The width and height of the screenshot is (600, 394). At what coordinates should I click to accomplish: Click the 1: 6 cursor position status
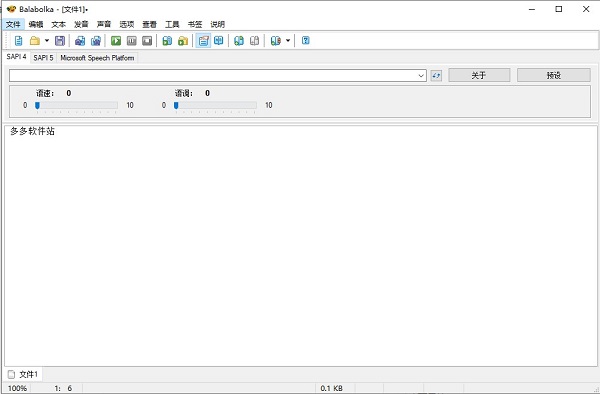63,388
